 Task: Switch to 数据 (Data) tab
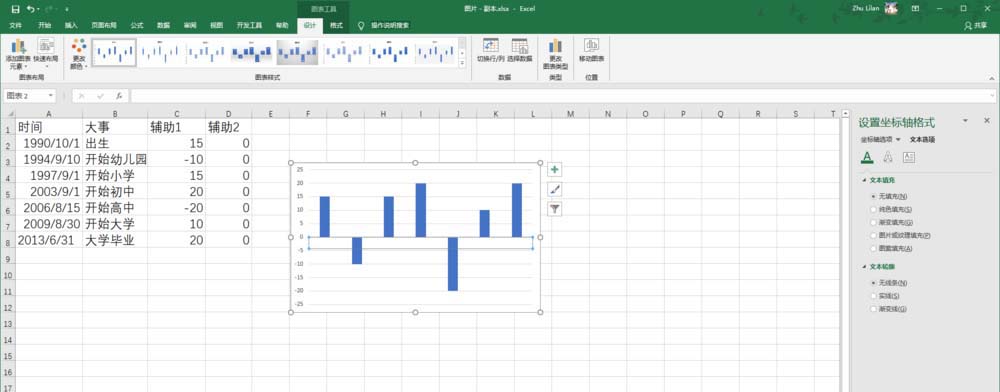[163, 25]
